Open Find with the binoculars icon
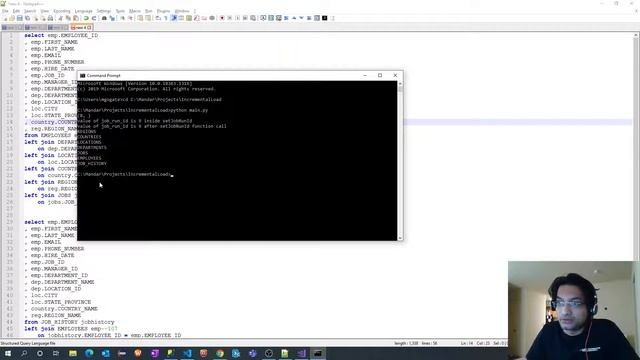The width and height of the screenshot is (640, 360). [104, 18]
